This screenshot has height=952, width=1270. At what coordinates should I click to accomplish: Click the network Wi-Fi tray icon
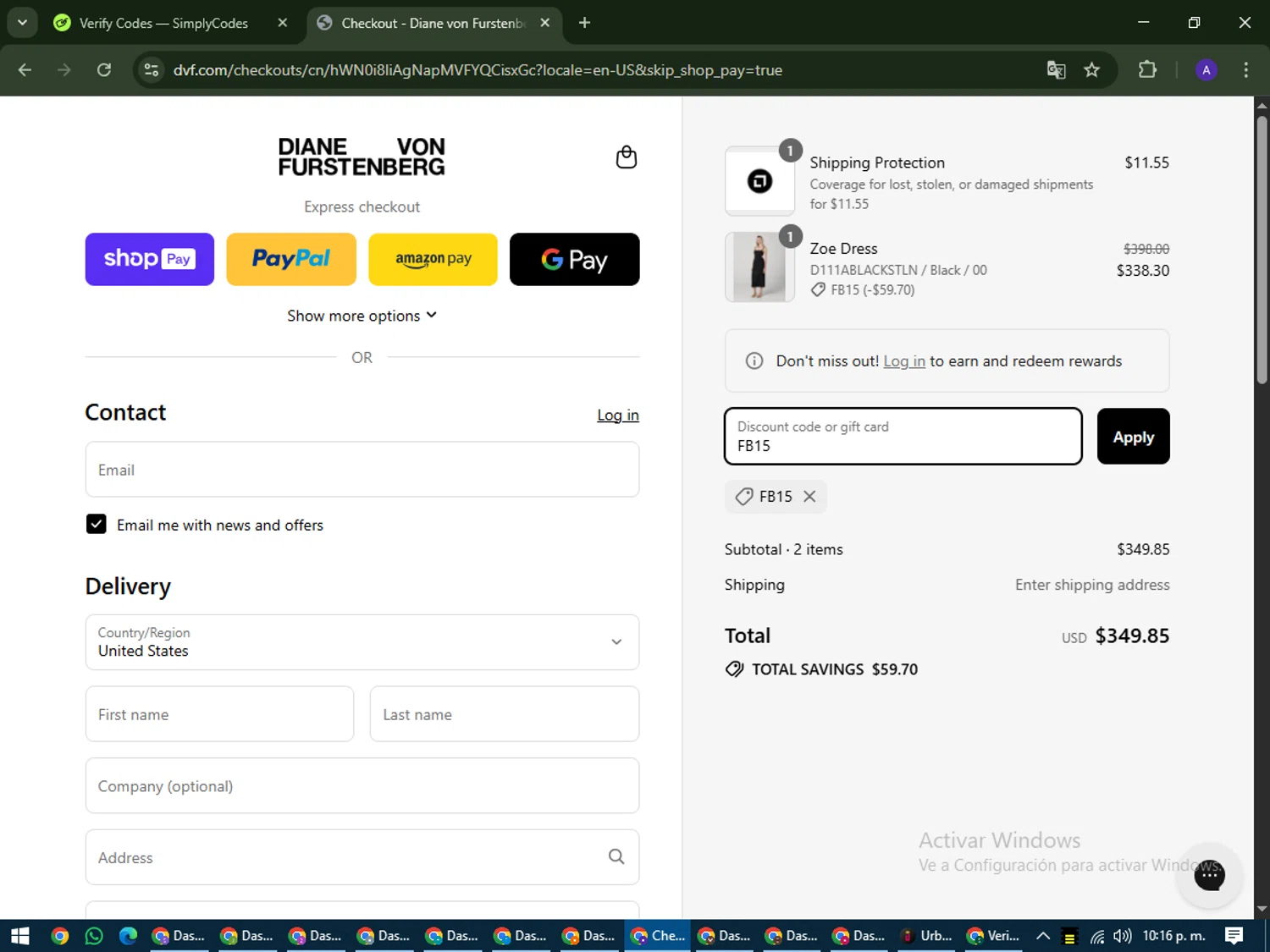click(x=1097, y=936)
